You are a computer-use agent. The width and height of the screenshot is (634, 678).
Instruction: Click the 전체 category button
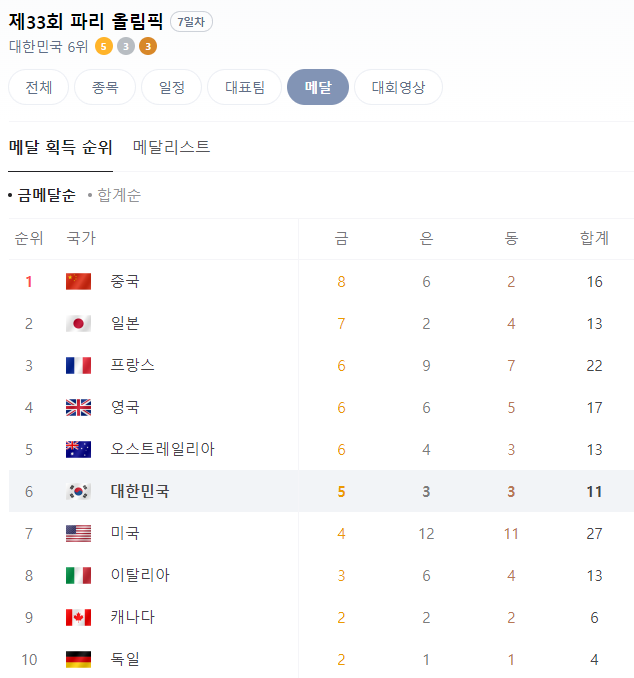click(x=38, y=87)
